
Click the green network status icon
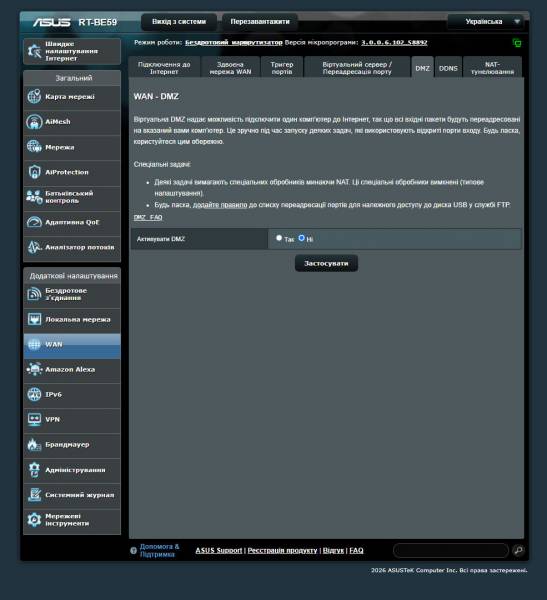[517, 43]
